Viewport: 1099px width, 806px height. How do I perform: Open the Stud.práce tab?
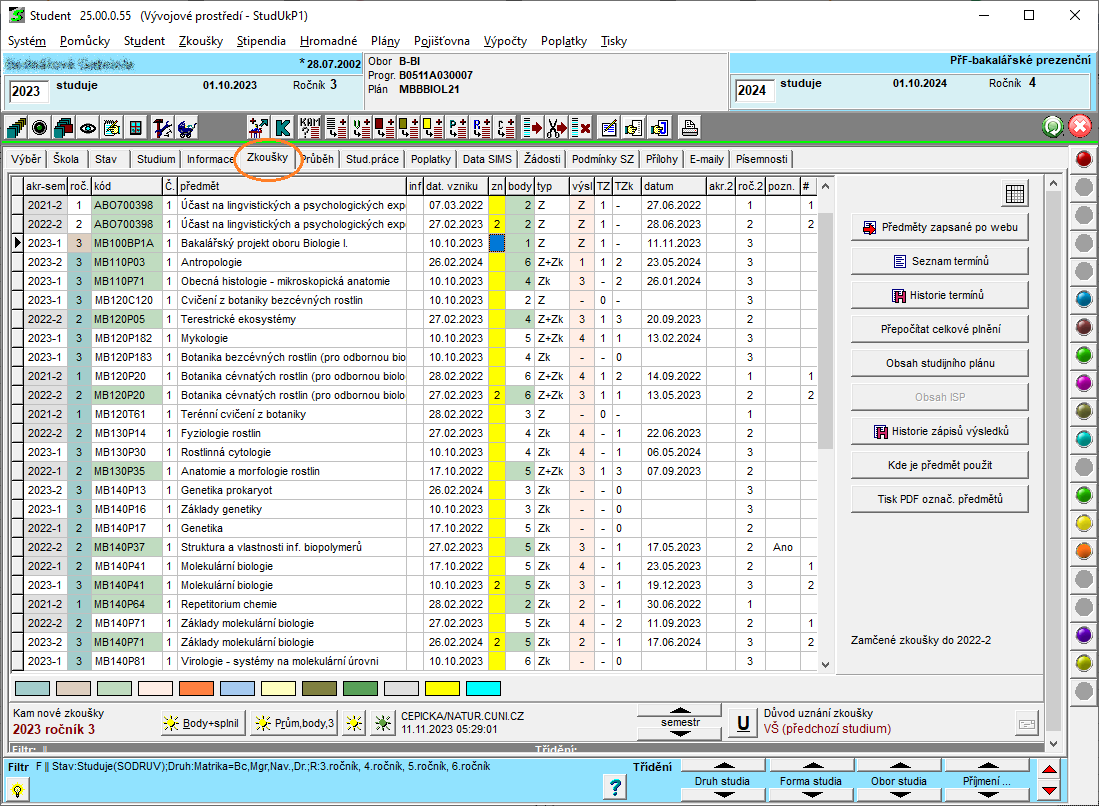[373, 159]
